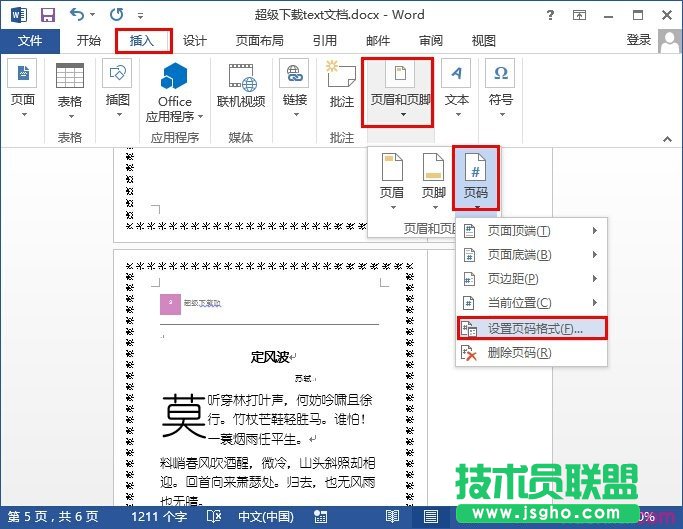Open the Symbol (符号) omega icon
683x529 pixels.
click(x=501, y=76)
